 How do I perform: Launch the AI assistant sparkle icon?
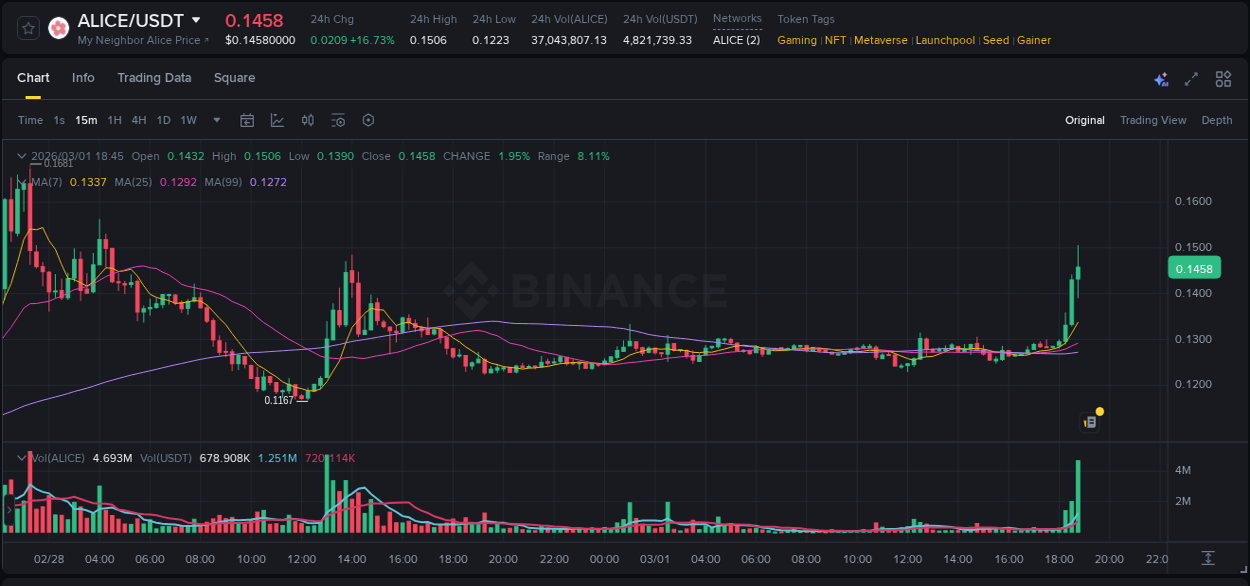coord(1160,78)
